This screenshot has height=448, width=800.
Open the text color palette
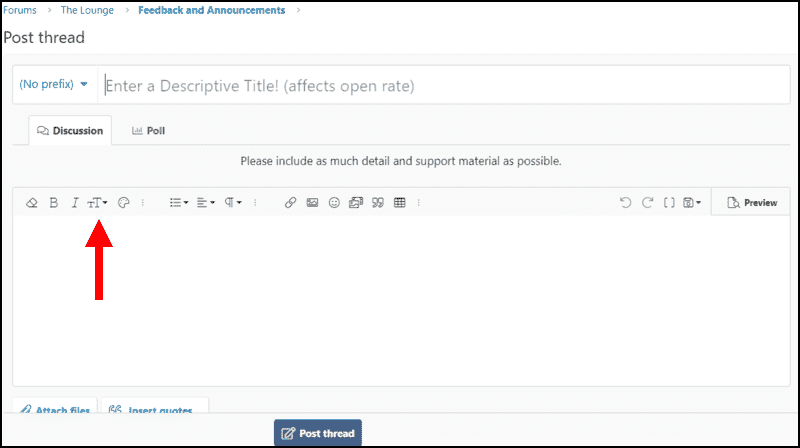124,203
